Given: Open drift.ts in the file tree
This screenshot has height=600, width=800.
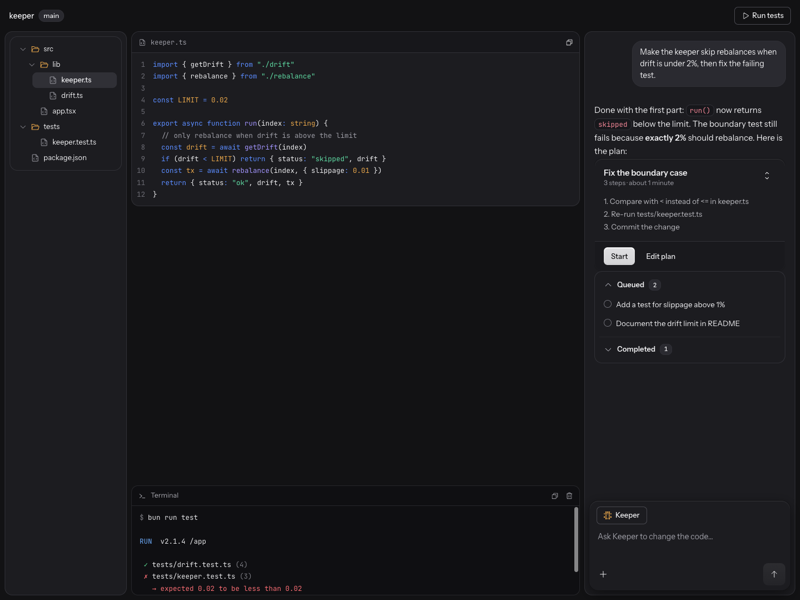Looking at the screenshot, I should [x=74, y=95].
